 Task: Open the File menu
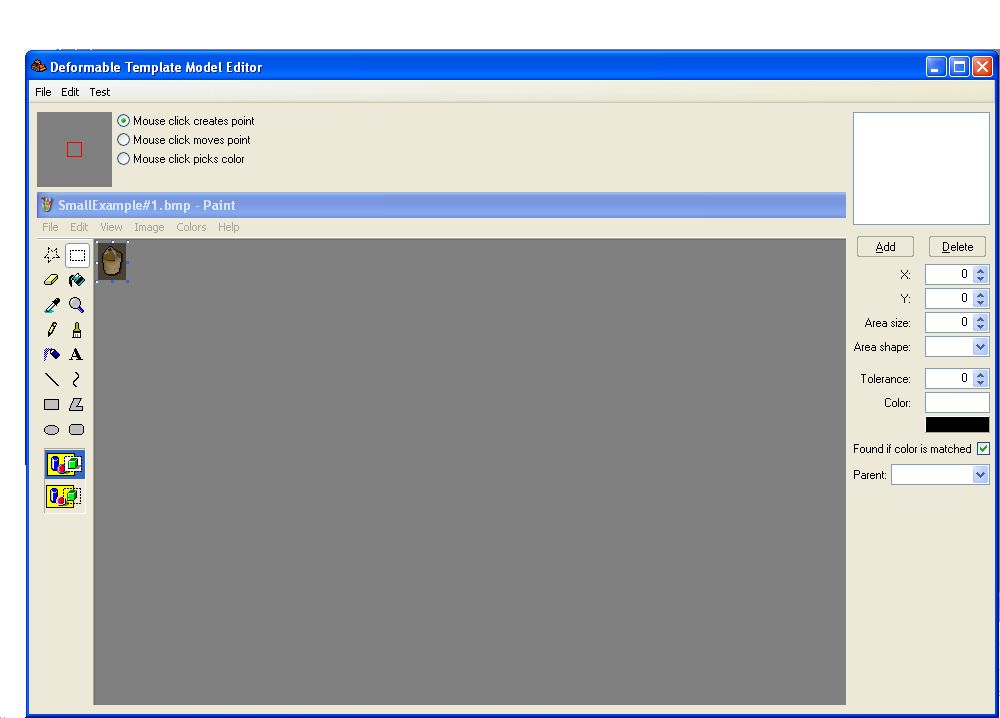click(43, 92)
